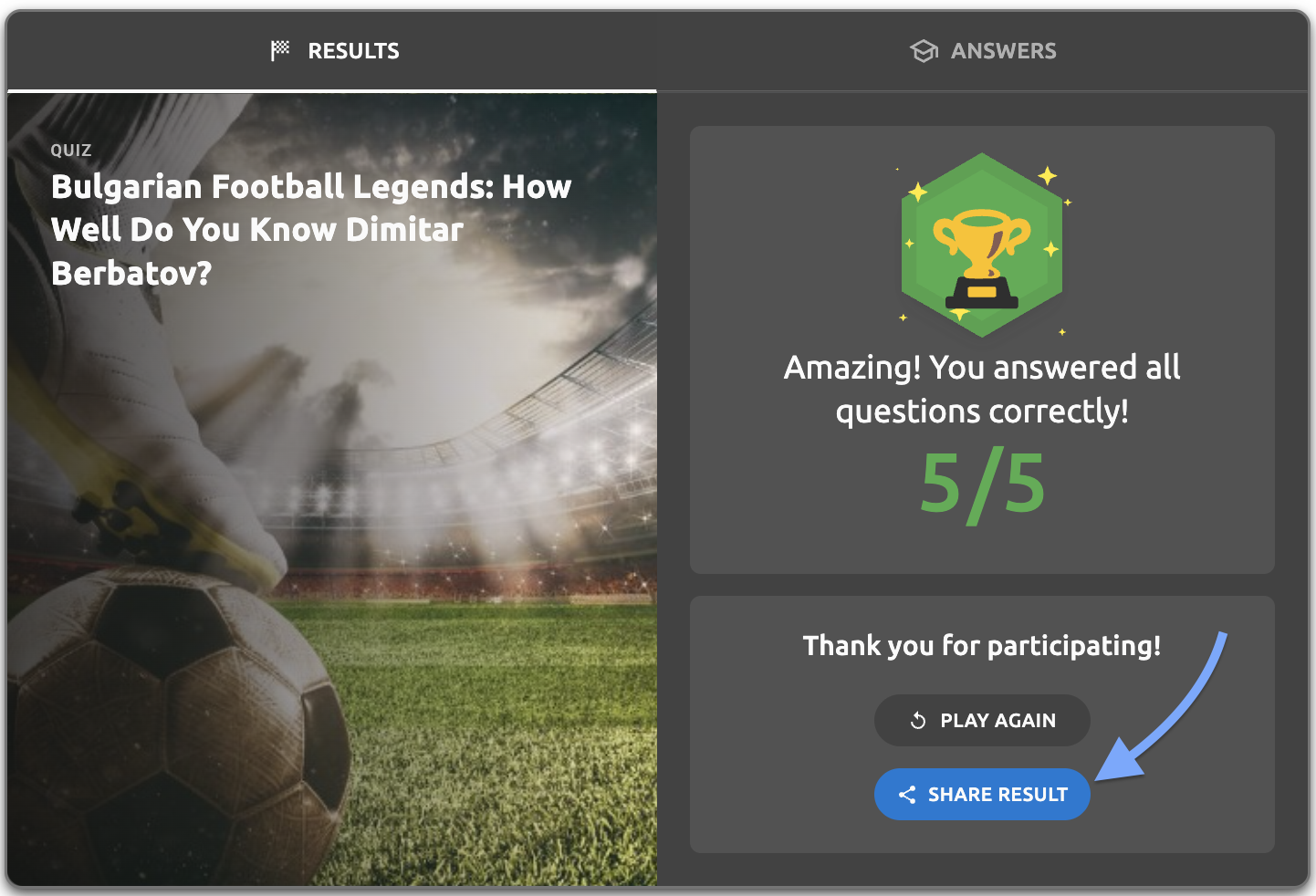This screenshot has width=1316, height=896.
Task: Click the checkered flag icon beside Results
Action: (x=280, y=50)
